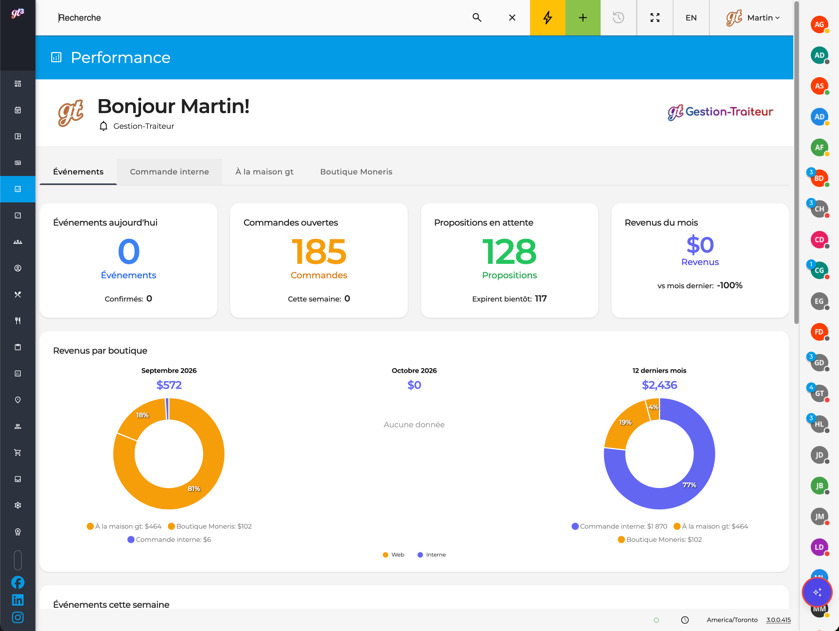Open the calendar icon in sidebar
This screenshot has width=839, height=631.
[x=18, y=110]
